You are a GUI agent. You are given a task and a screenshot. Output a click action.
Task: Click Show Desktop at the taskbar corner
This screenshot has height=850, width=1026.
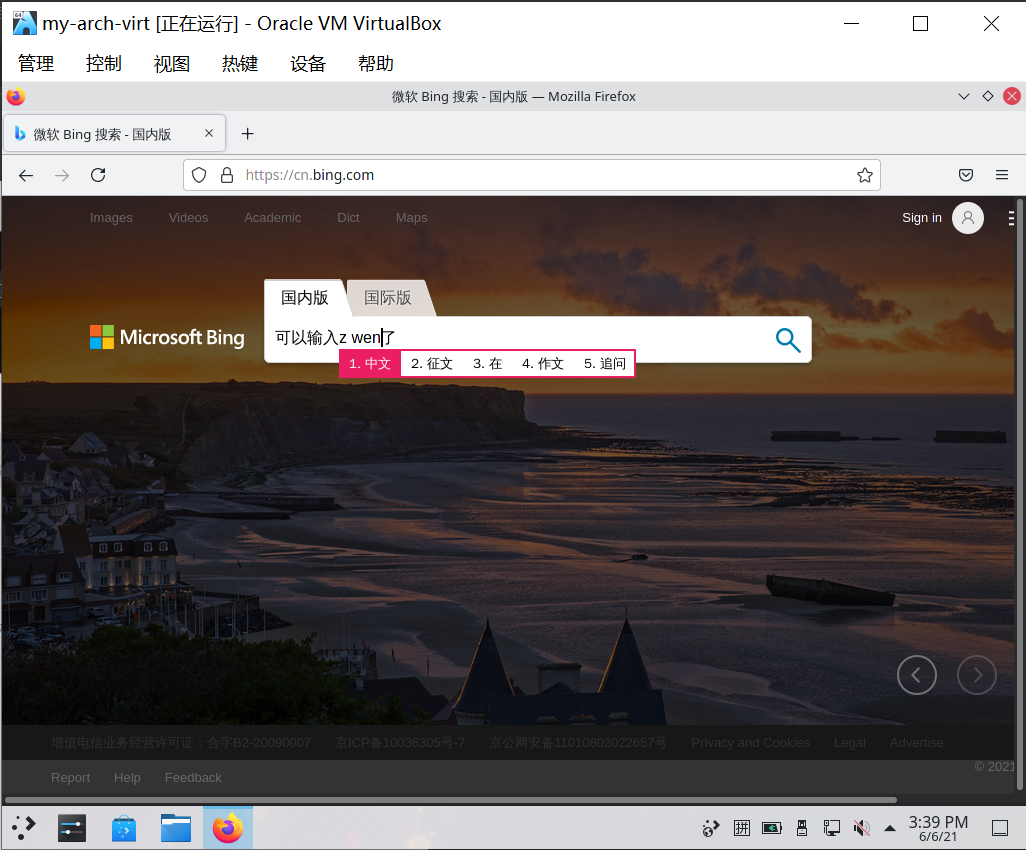pos(1001,828)
